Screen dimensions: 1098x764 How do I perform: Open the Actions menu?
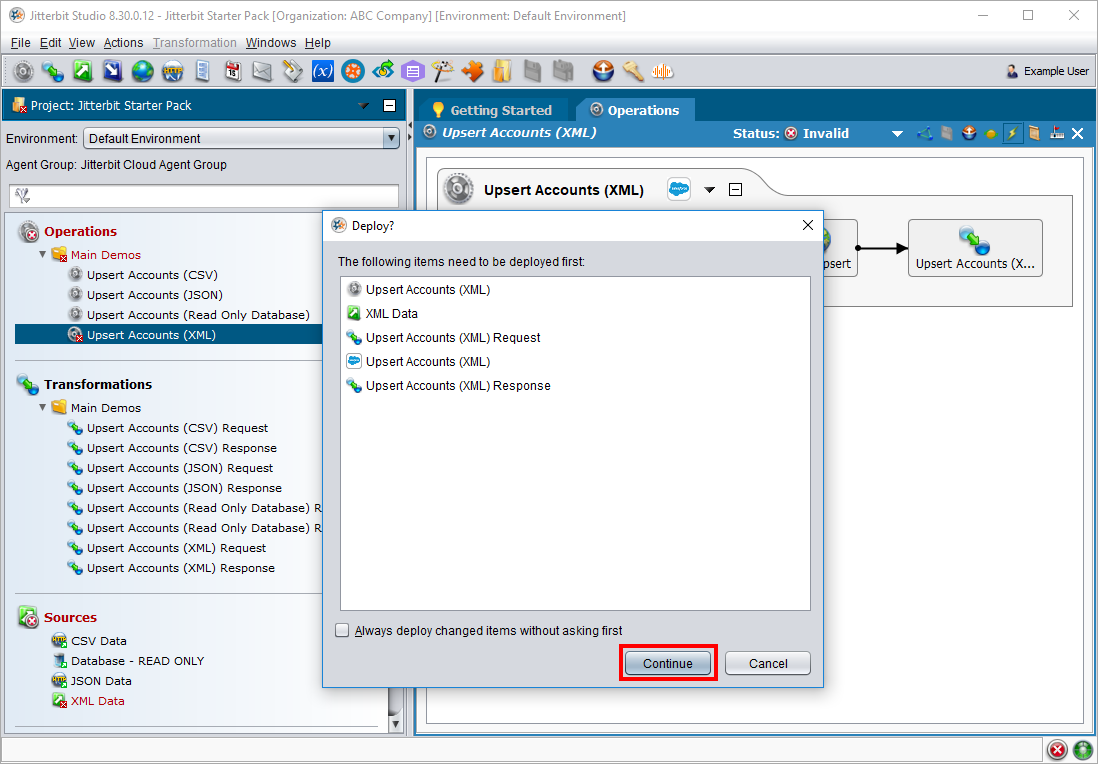point(123,43)
